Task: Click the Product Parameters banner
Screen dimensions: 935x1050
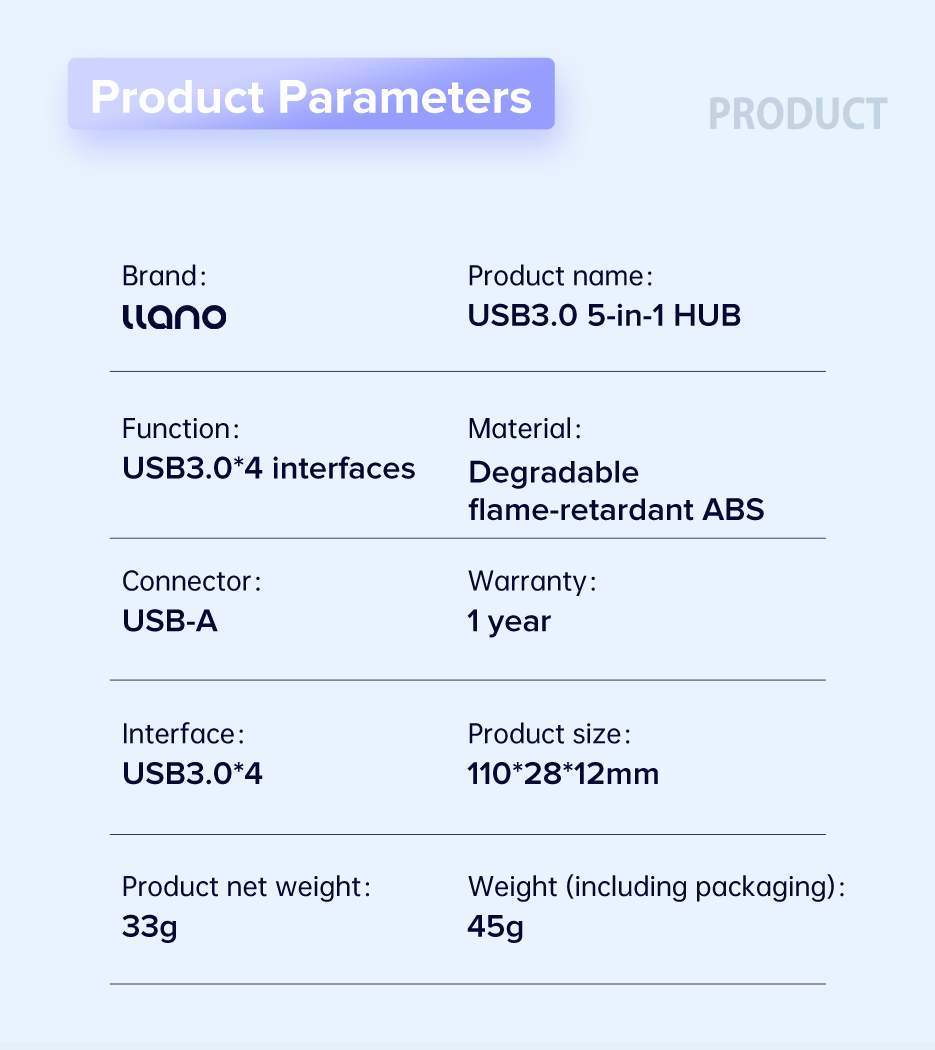Action: point(311,94)
